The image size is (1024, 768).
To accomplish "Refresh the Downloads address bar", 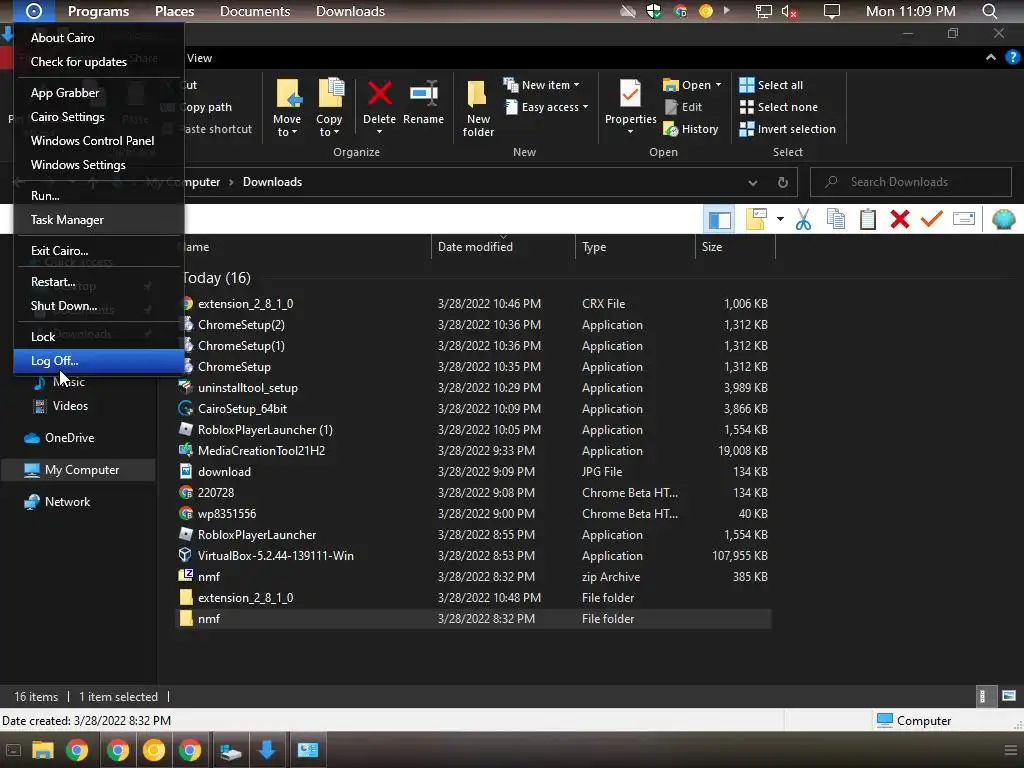I will (x=782, y=182).
